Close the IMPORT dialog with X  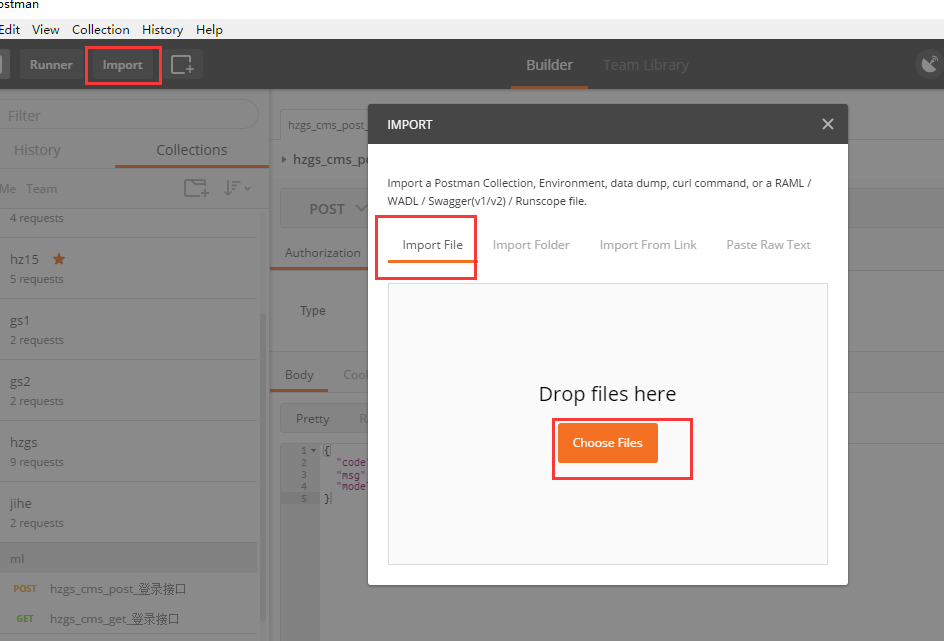(x=828, y=124)
